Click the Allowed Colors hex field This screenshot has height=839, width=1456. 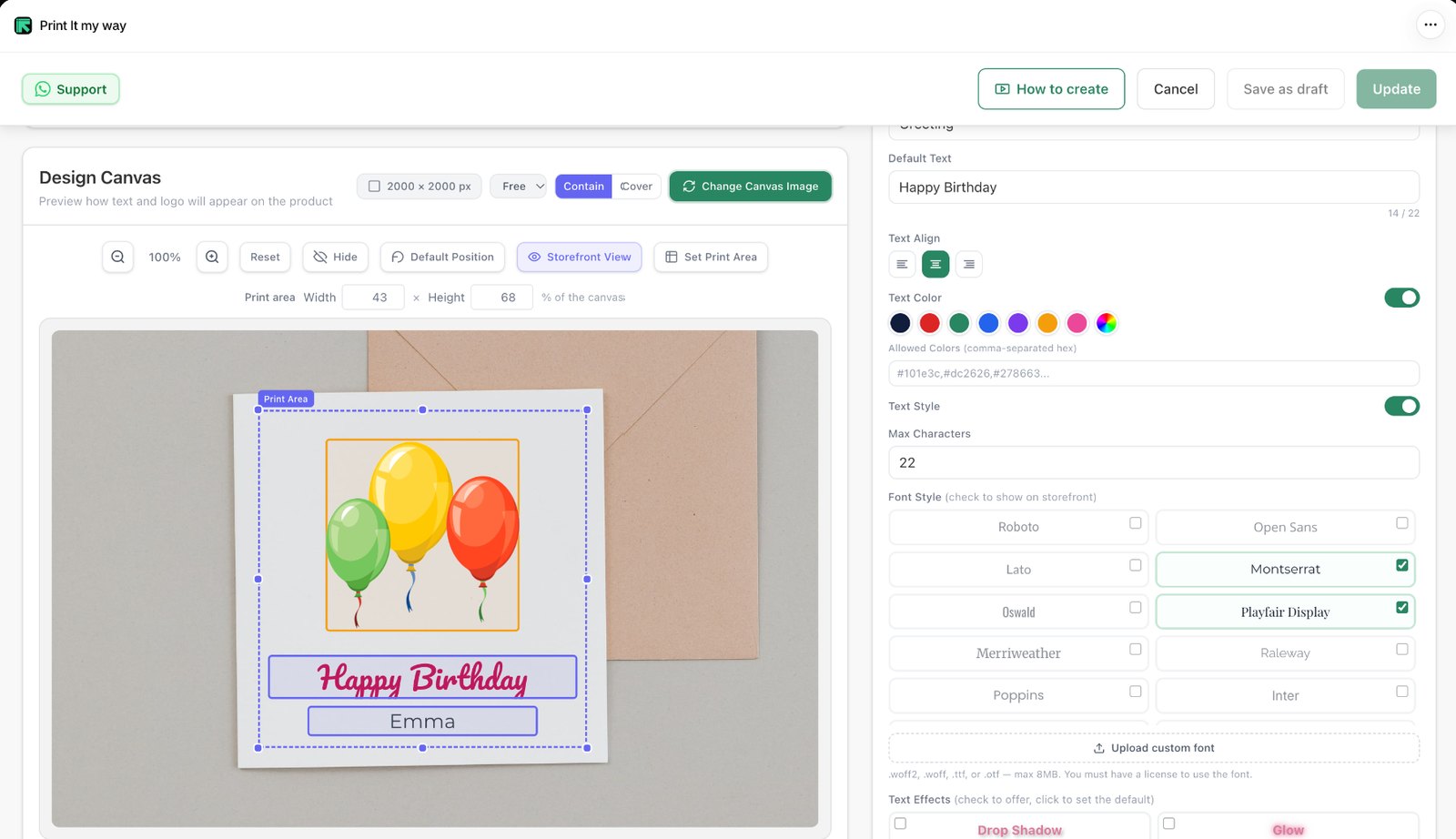coord(1154,373)
